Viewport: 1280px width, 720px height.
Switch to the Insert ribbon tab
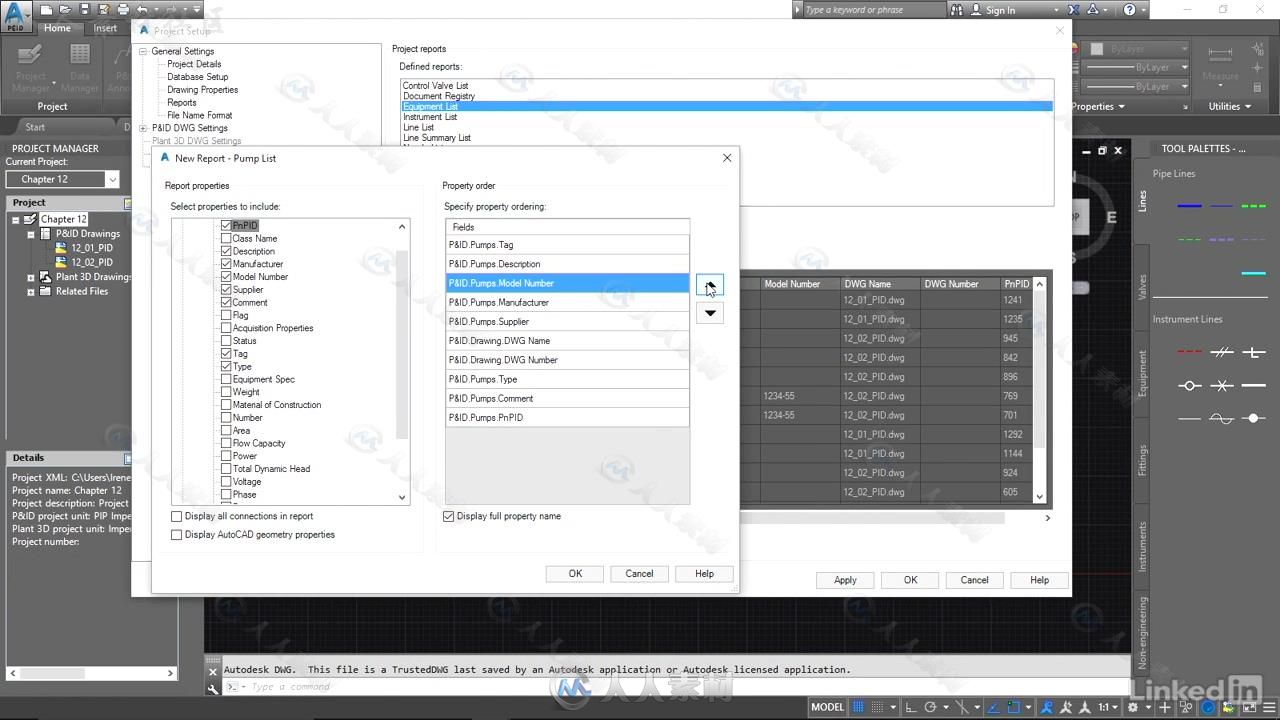pyautogui.click(x=105, y=28)
